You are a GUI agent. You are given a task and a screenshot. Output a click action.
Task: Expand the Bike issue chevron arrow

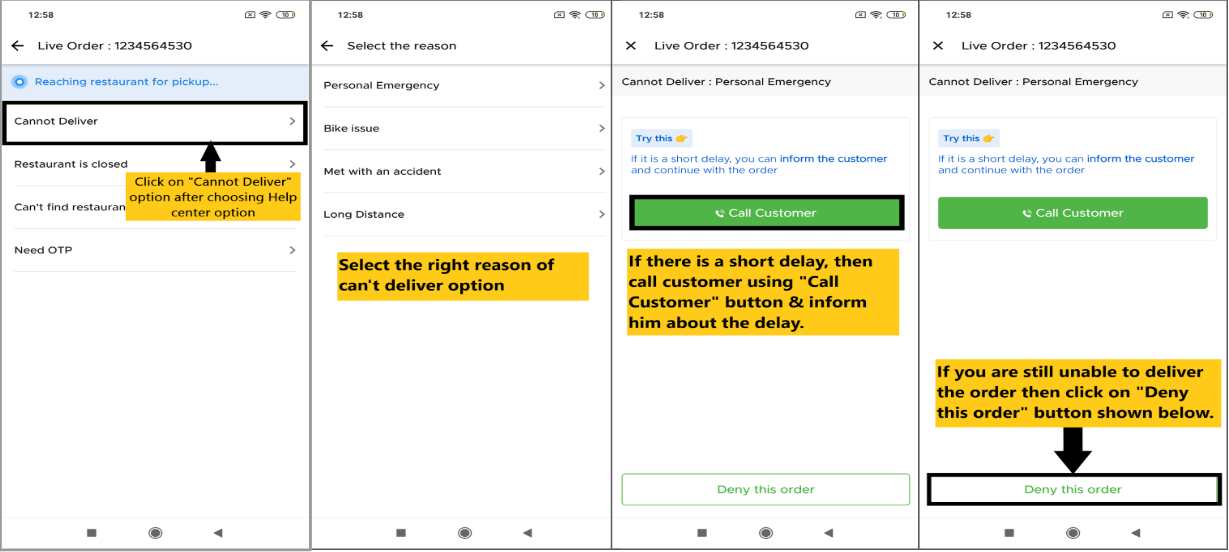601,129
